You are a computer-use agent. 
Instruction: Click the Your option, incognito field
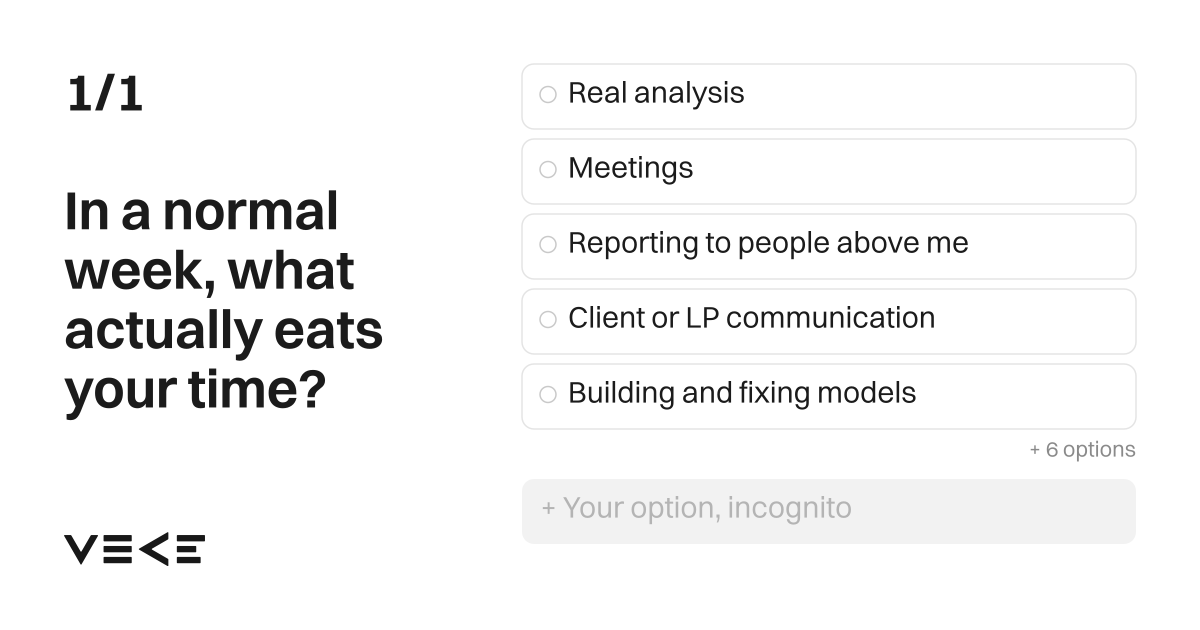click(829, 511)
